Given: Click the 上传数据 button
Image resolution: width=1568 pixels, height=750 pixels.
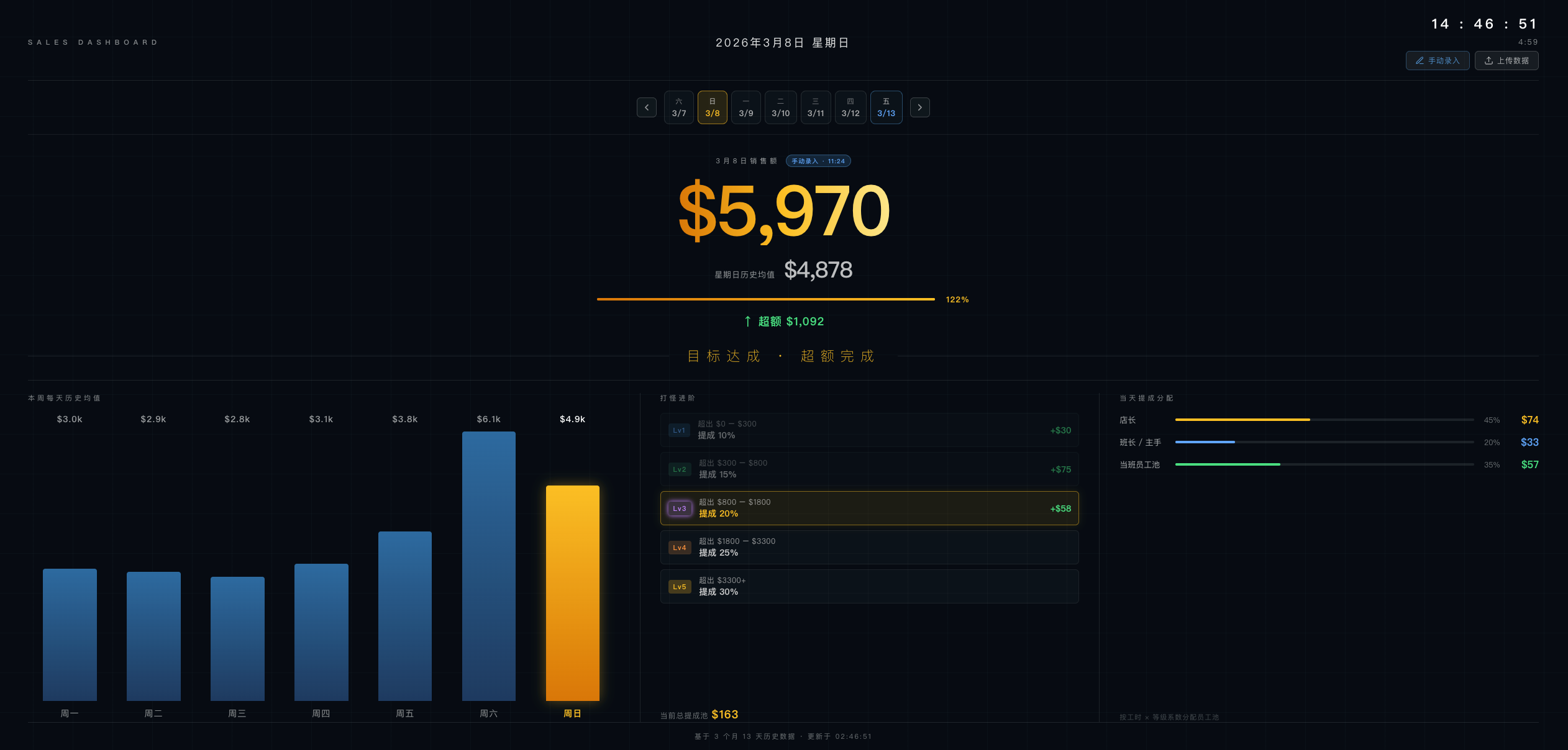Looking at the screenshot, I should pos(1506,60).
